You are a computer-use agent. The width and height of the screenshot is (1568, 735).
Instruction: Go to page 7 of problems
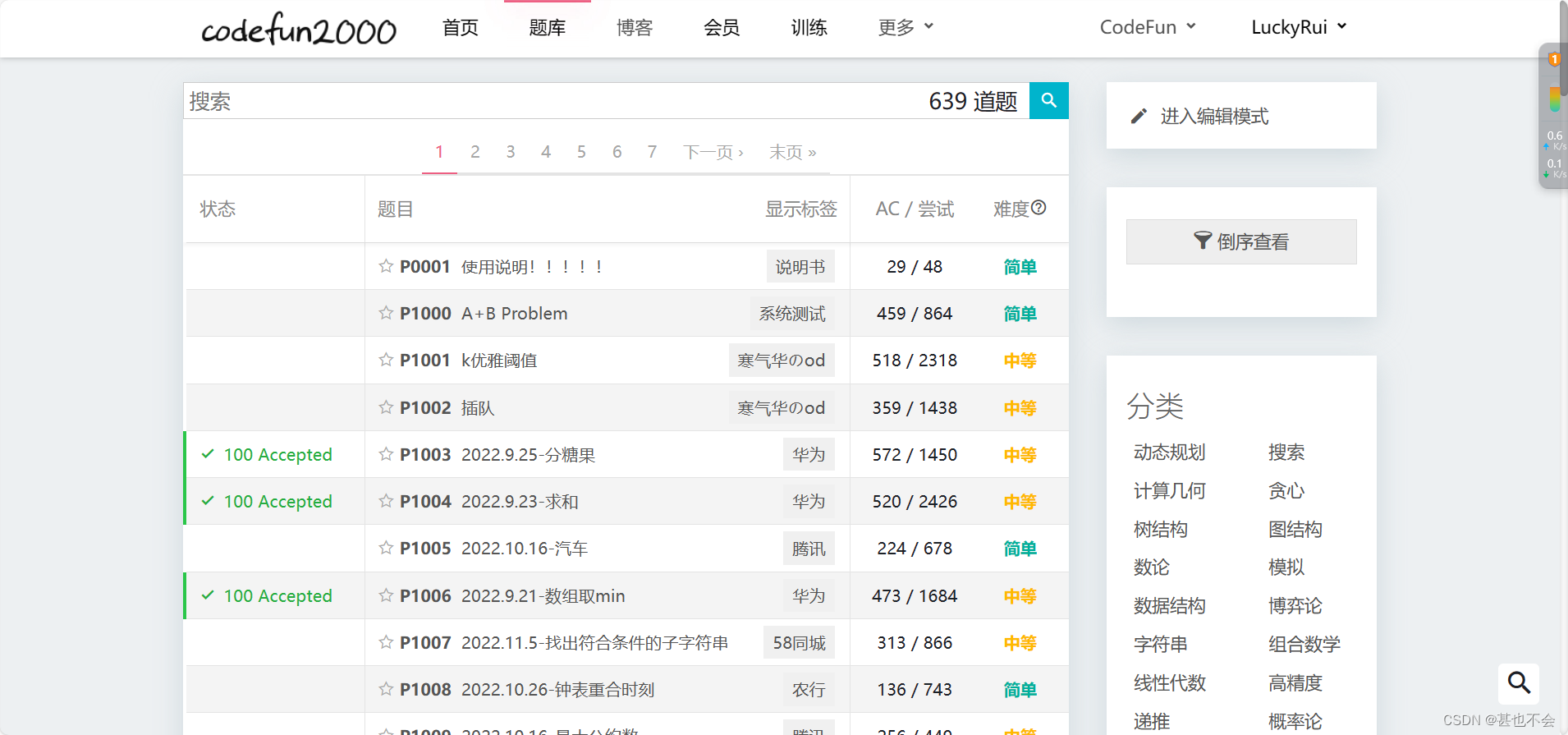pos(652,152)
